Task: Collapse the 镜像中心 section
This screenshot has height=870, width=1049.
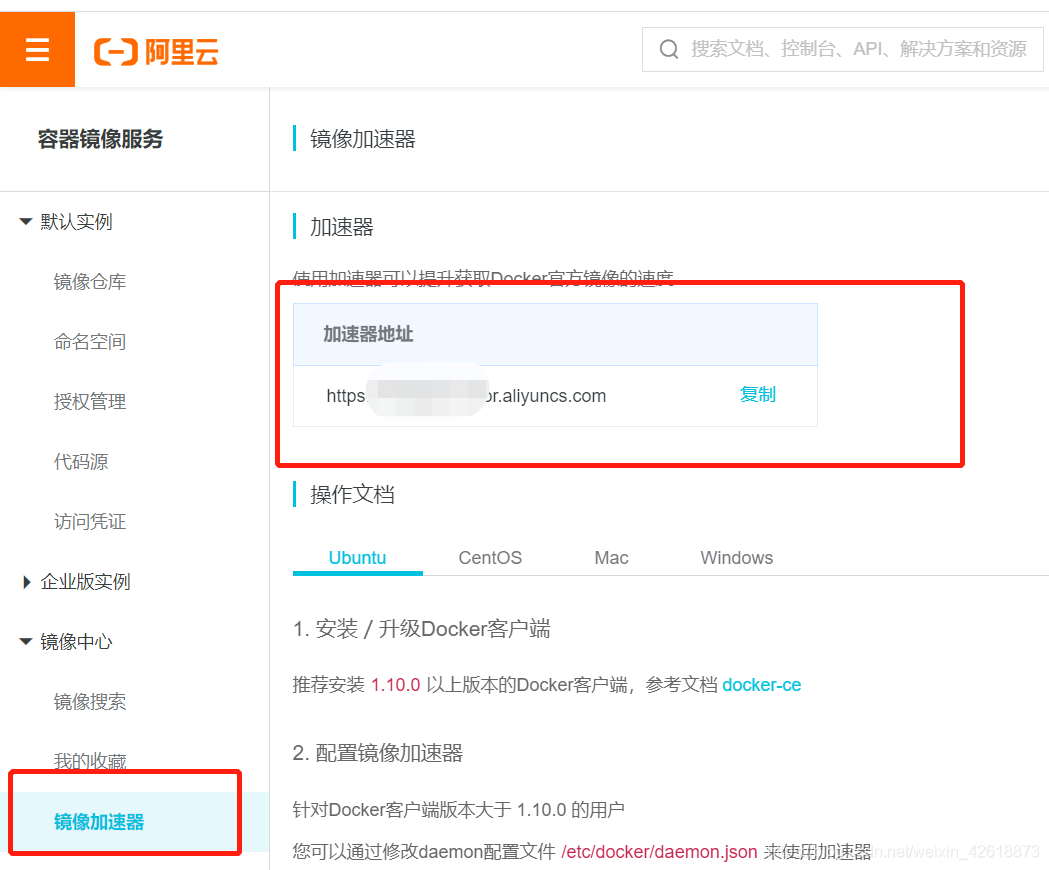Action: pyautogui.click(x=26, y=642)
